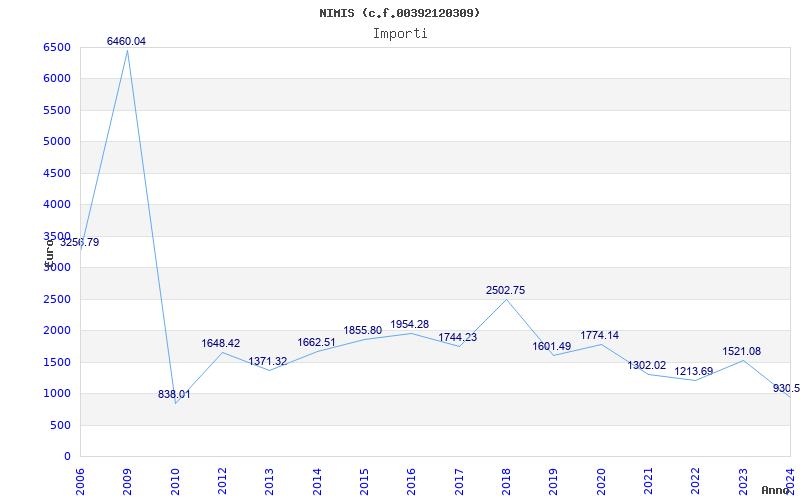
Task: Click the 5000 y-axis tick label
Action: point(56,142)
